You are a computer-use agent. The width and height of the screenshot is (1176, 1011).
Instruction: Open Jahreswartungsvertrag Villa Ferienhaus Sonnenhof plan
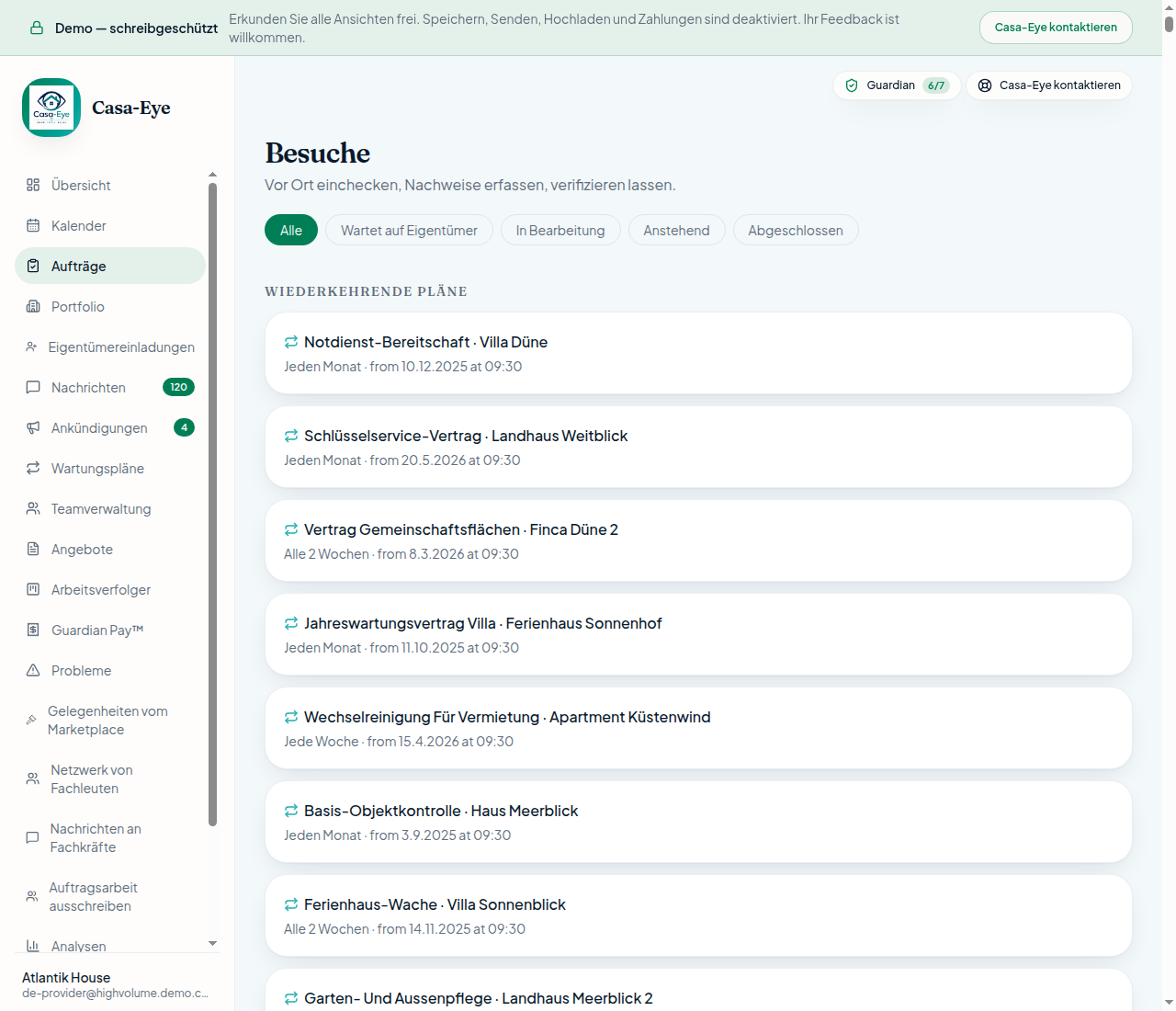[698, 634]
